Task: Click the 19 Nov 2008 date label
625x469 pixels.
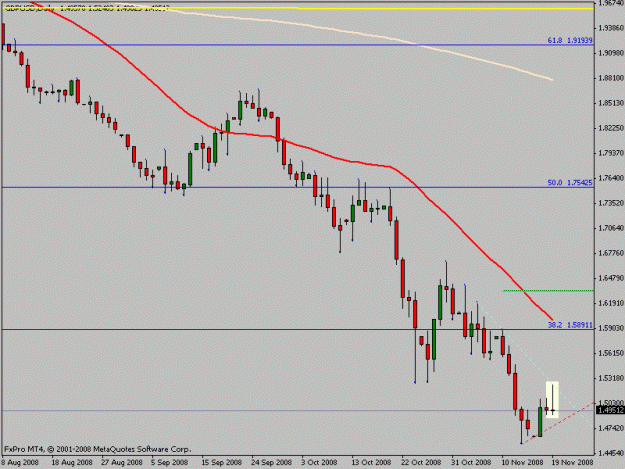Action: coord(572,463)
